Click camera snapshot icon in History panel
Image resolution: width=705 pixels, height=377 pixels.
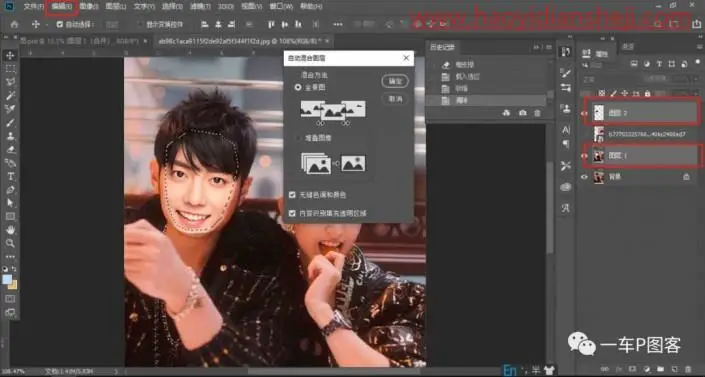click(522, 113)
